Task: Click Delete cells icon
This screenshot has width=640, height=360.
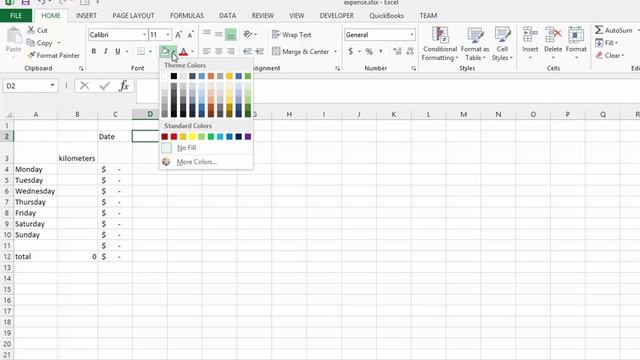Action: point(553,35)
